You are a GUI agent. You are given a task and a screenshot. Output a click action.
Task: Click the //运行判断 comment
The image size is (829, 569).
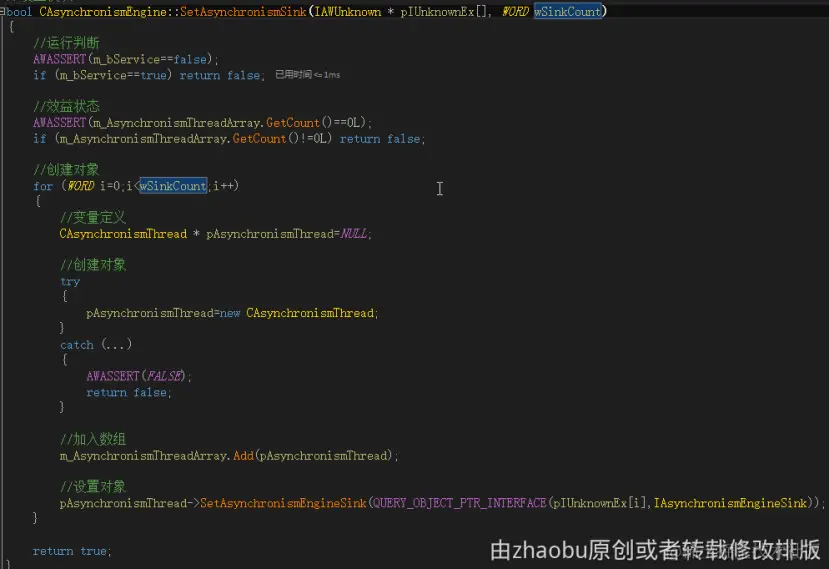click(66, 43)
